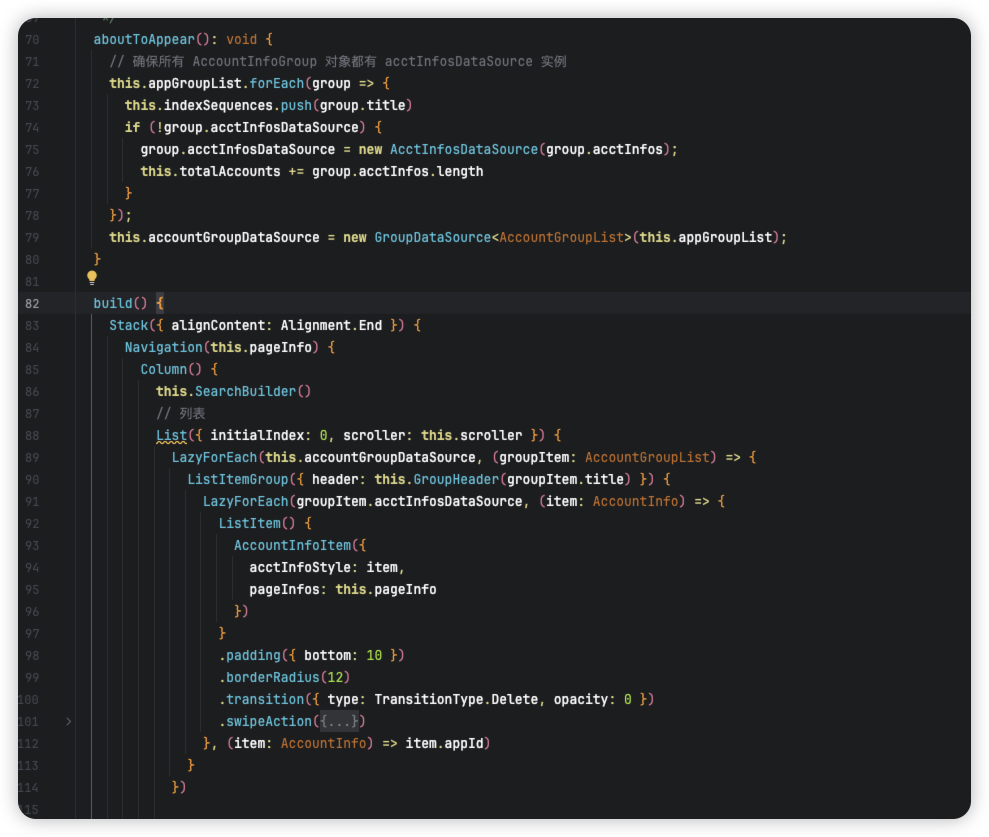Click the Stack component name

click(x=128, y=325)
